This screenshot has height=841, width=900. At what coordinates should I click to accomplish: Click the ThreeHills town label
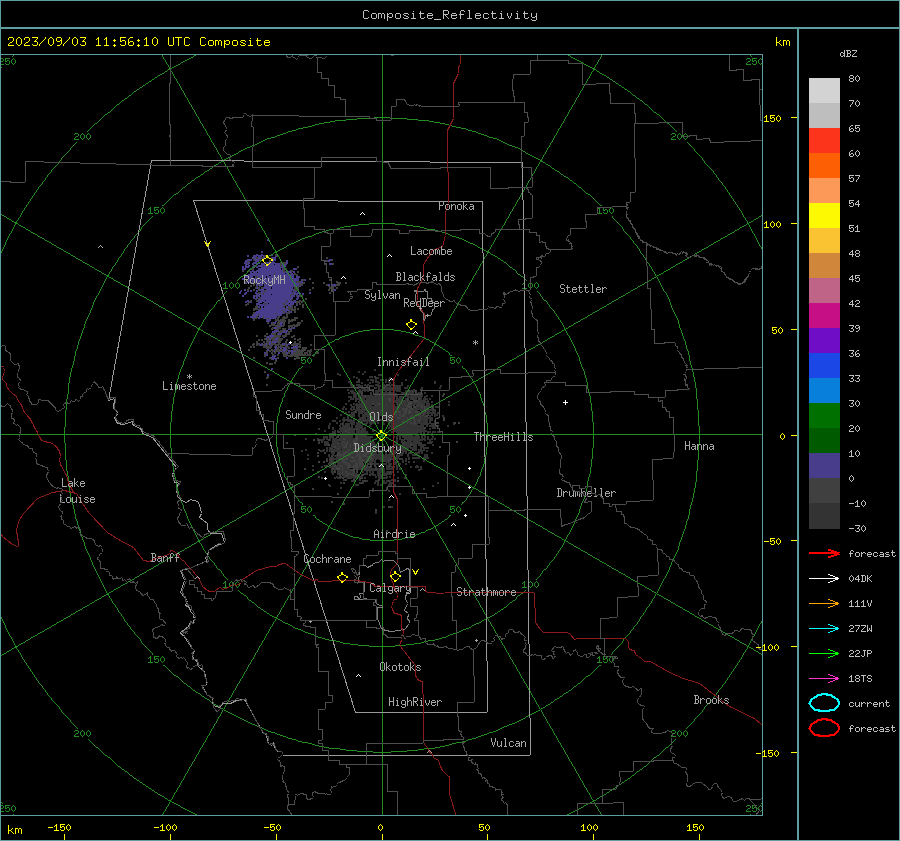(503, 437)
